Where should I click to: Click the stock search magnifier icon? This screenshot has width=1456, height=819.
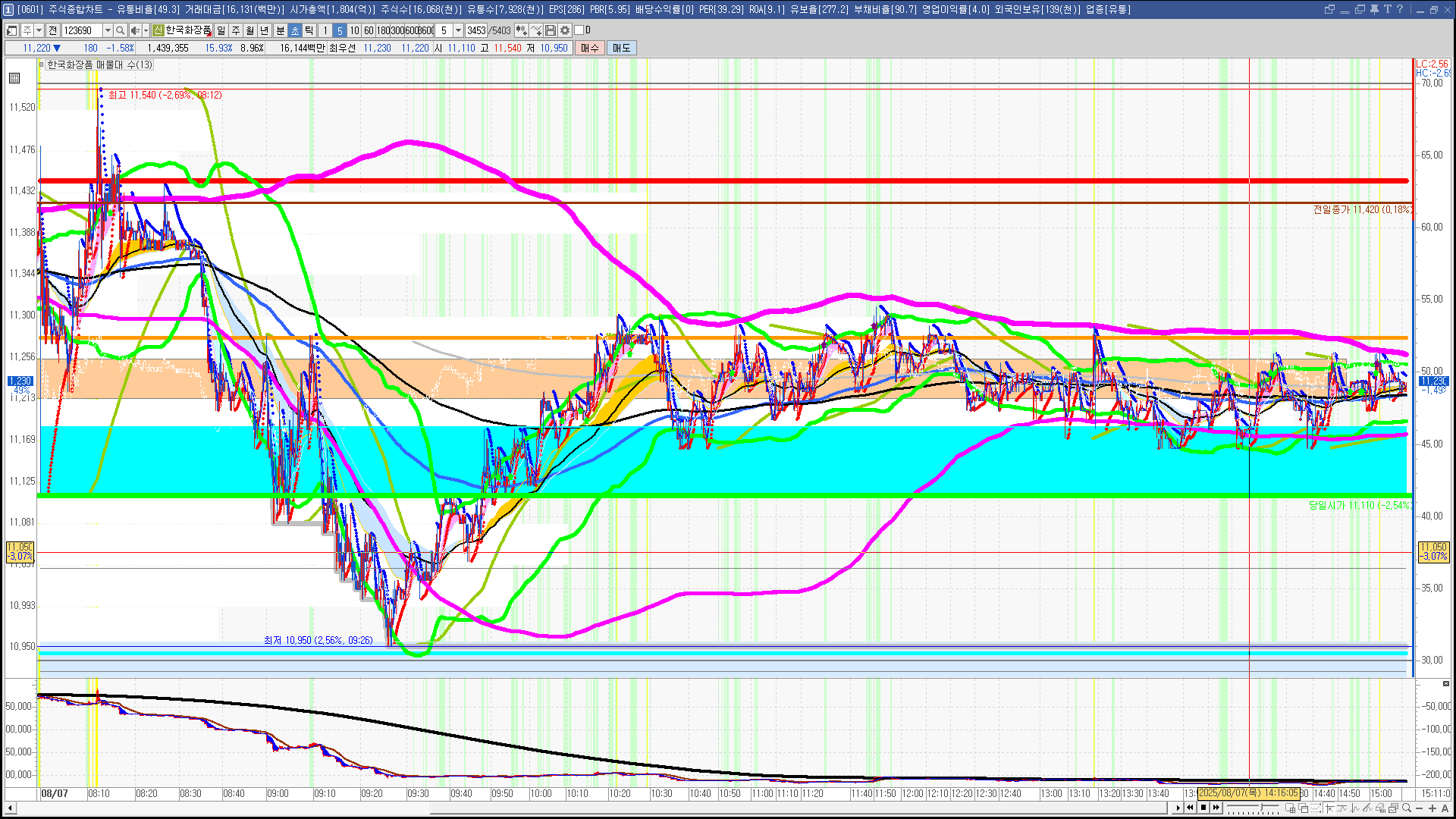120,30
